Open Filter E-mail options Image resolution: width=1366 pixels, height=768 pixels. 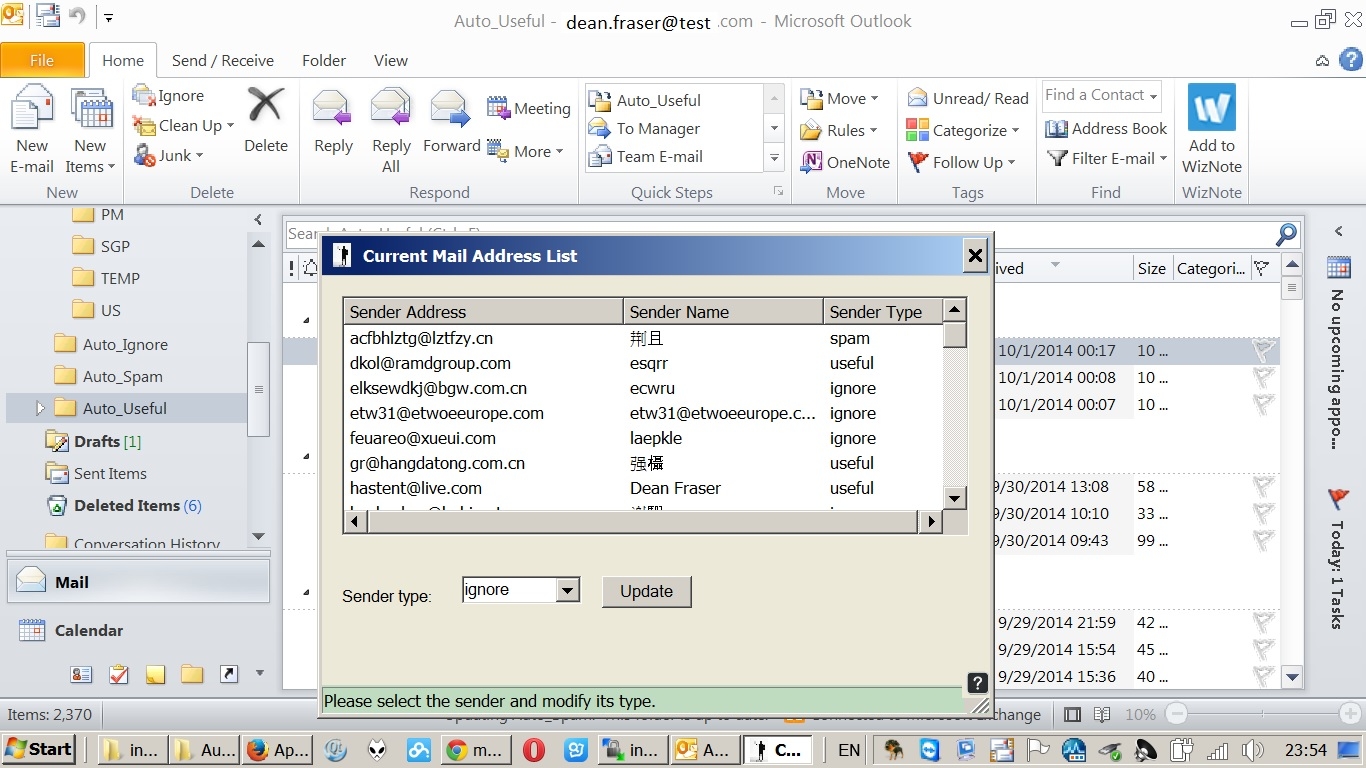click(1107, 158)
